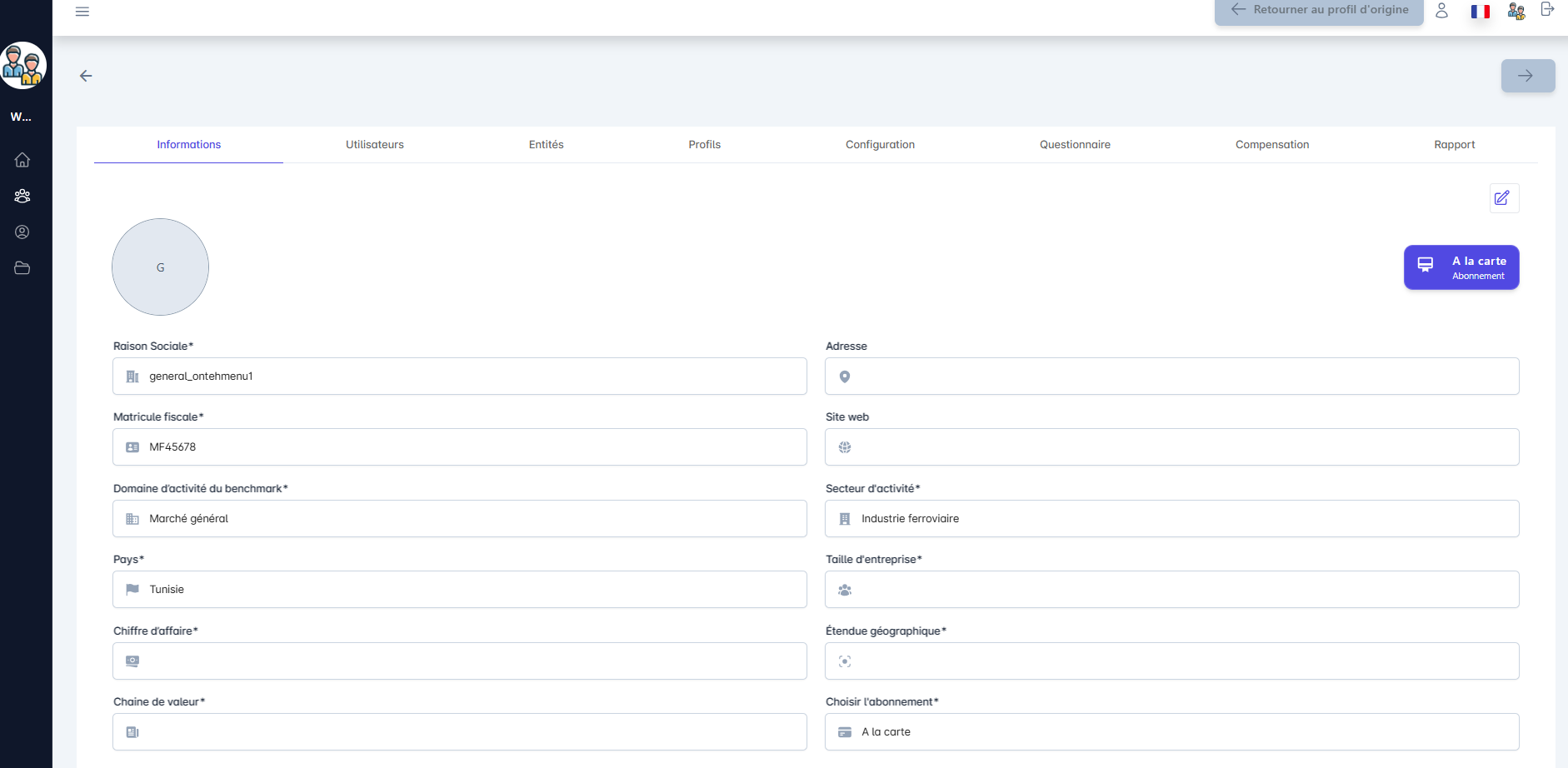The image size is (1568, 768).
Task: Open the hamburger menu icon
Action: 82,12
